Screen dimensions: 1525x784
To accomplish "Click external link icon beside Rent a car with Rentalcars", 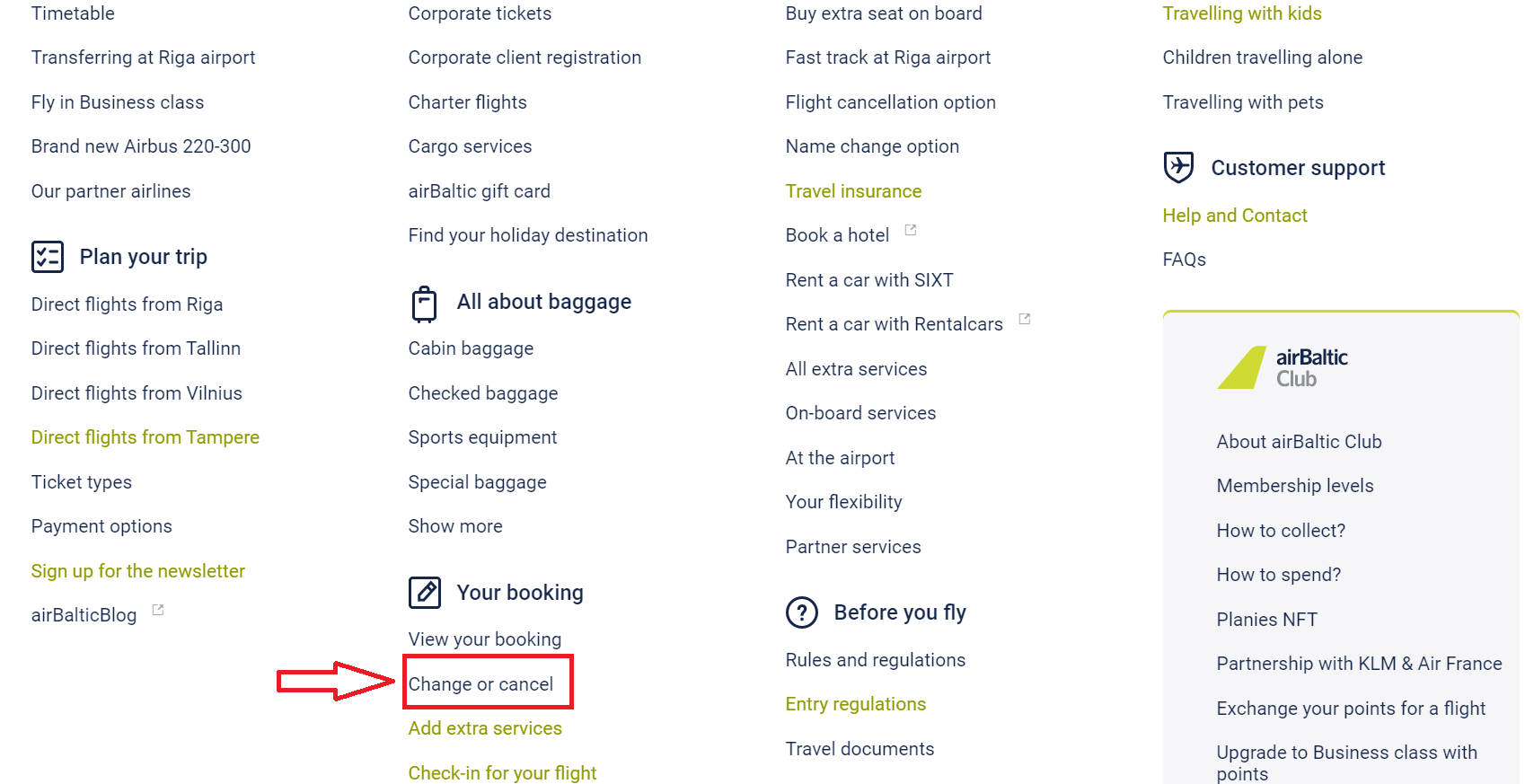I will (x=1025, y=319).
